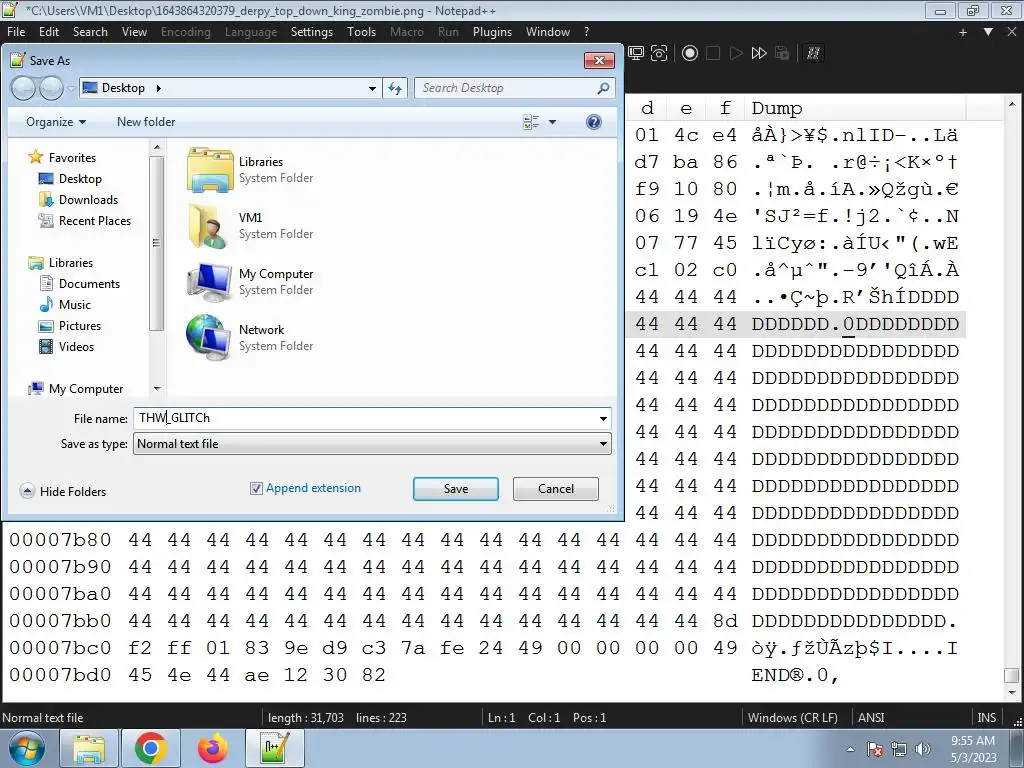Open the ? help menu
This screenshot has height=768, width=1024.
coord(586,32)
